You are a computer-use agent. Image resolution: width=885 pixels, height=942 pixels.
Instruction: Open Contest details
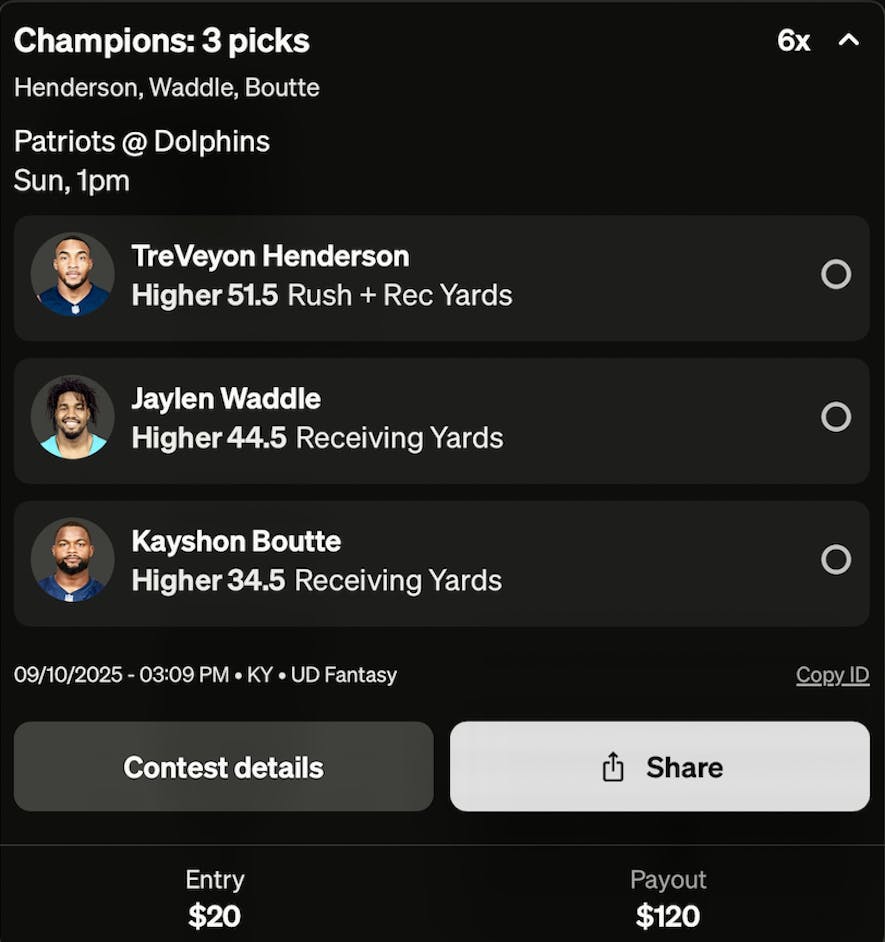(224, 767)
